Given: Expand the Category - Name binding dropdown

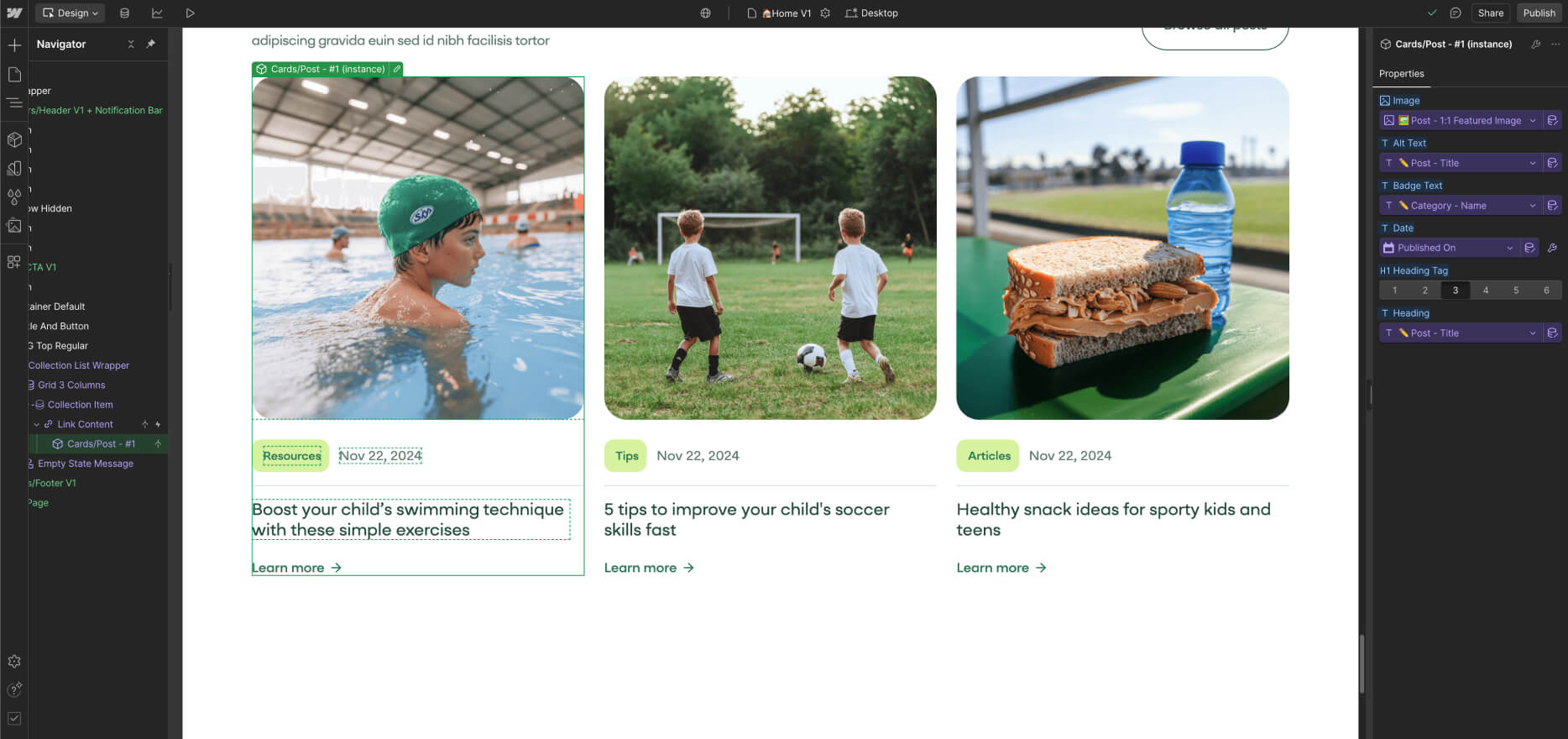Looking at the screenshot, I should 1459,206.
